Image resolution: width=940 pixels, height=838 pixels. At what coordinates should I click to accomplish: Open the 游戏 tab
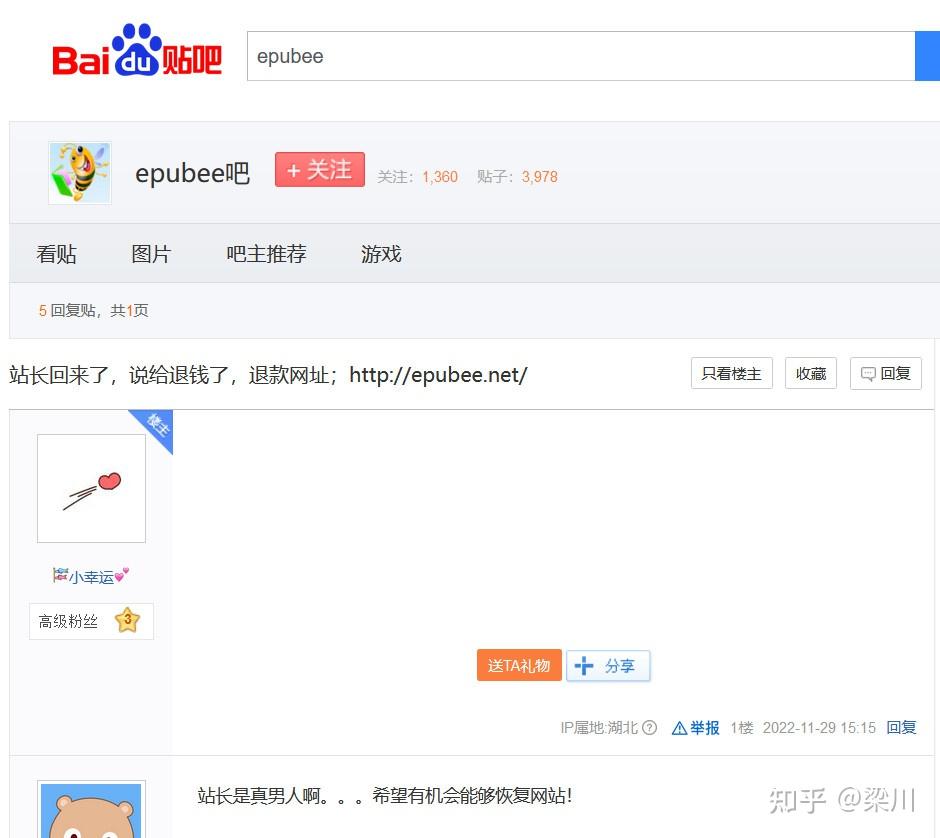tap(381, 254)
